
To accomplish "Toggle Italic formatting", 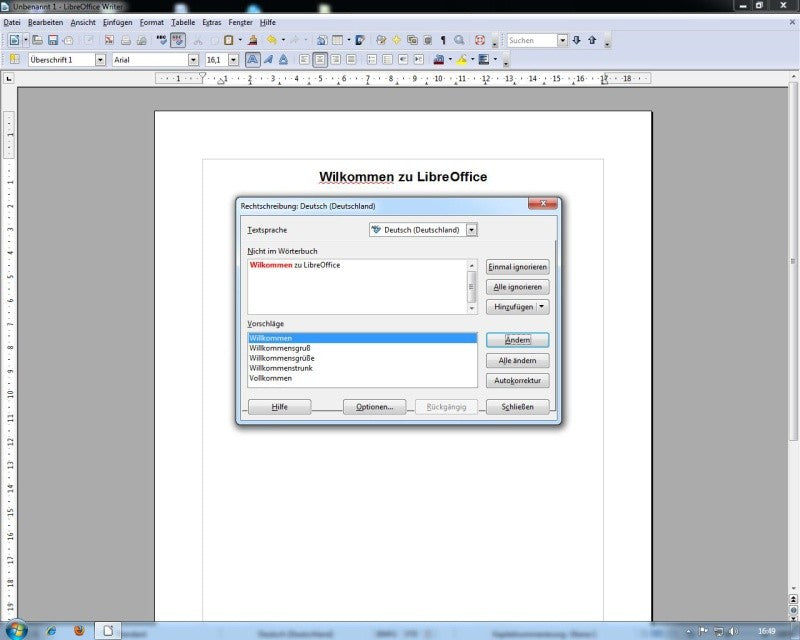I will point(268,60).
